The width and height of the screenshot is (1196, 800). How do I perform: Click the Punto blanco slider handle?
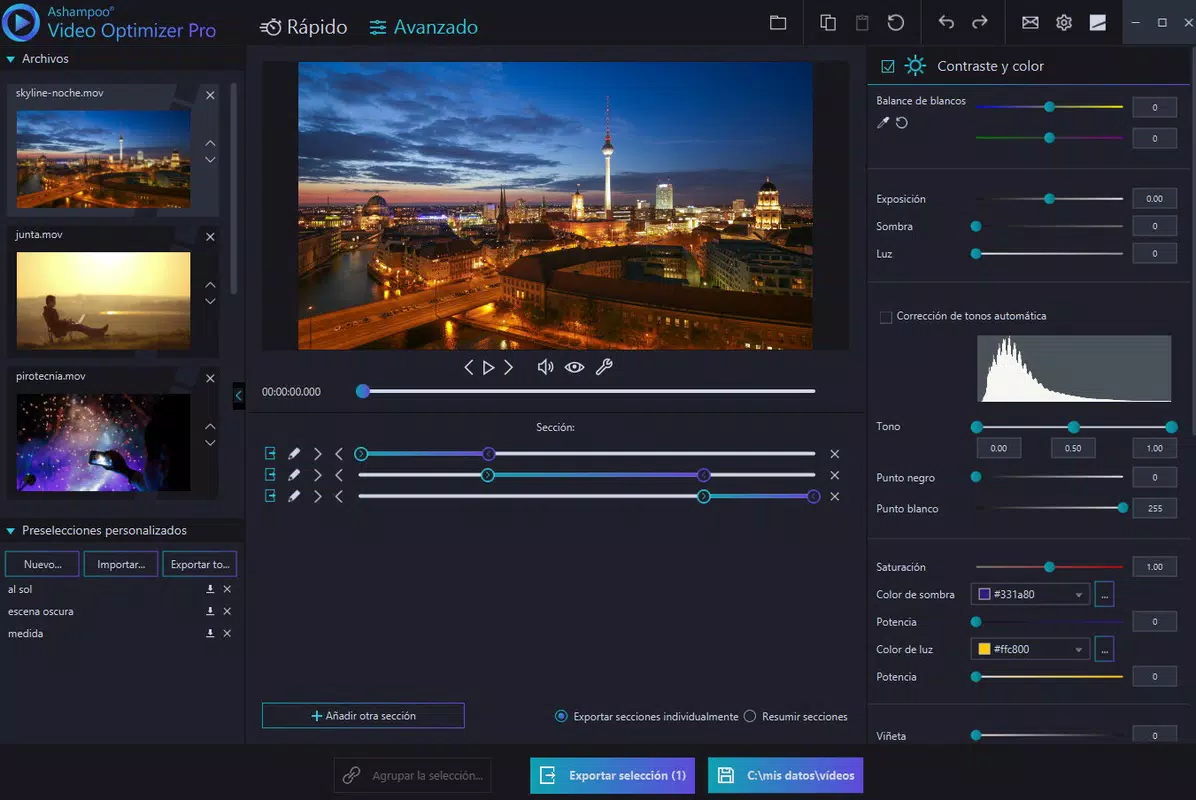(1123, 508)
